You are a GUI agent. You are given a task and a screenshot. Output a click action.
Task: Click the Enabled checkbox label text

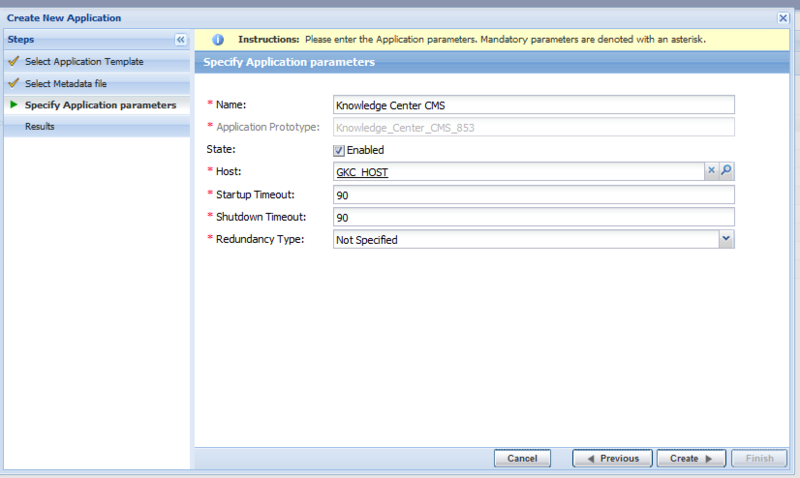365,150
